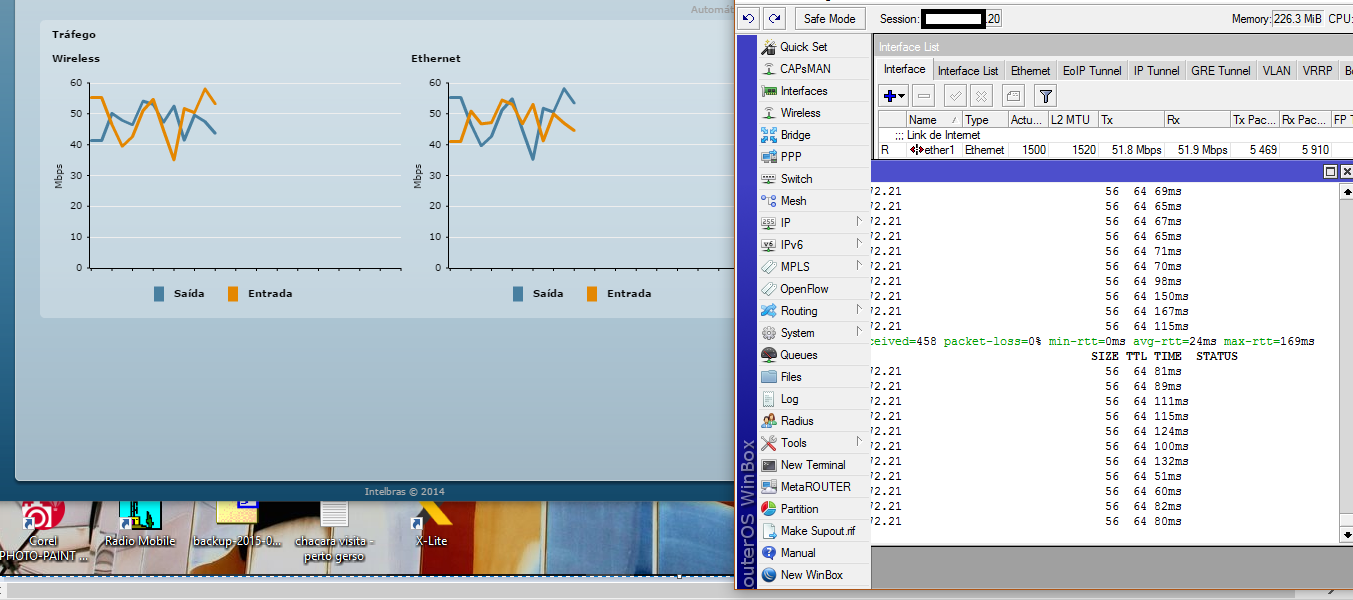Open New WinBox
This screenshot has width=1353, height=600.
coord(811,575)
